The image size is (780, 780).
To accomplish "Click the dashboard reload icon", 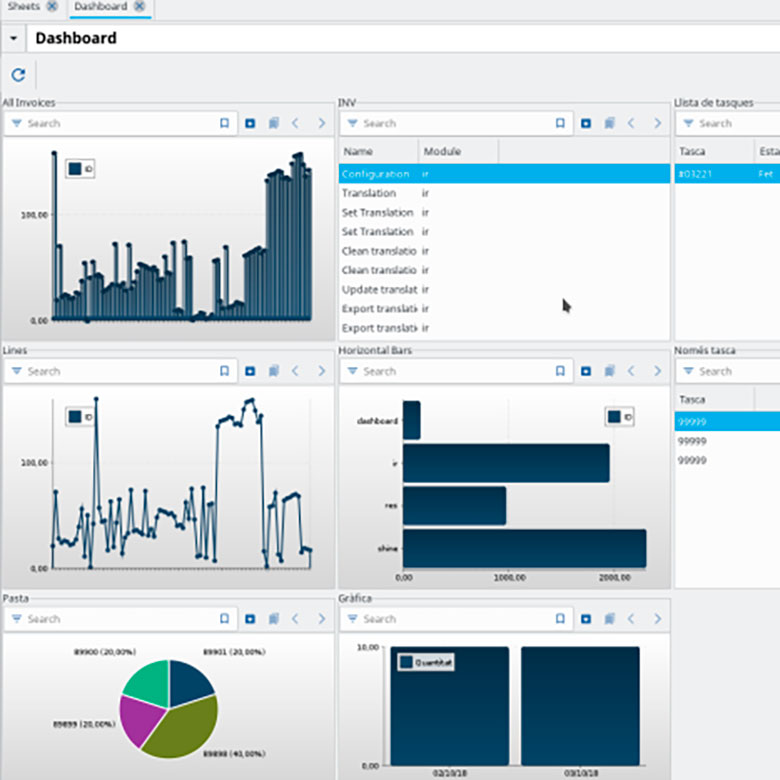I will [18, 75].
